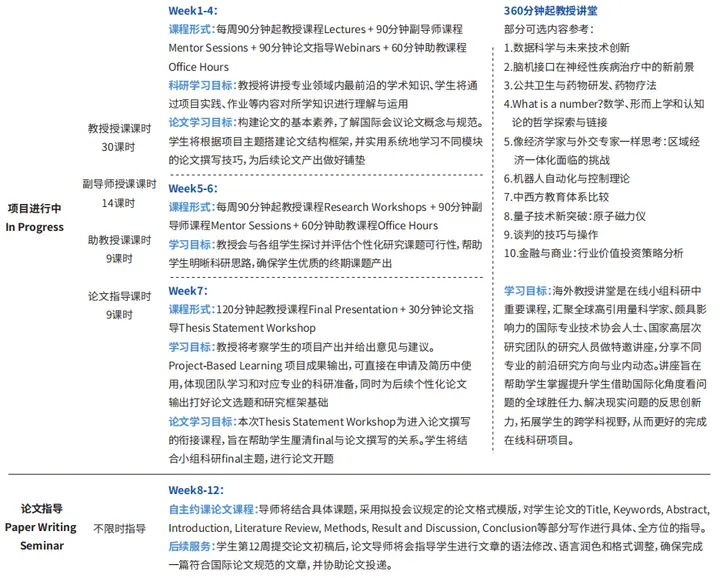This screenshot has height=578, width=720.
Task: Click the 论文指导课时 9课时 entry
Action: 118,305
